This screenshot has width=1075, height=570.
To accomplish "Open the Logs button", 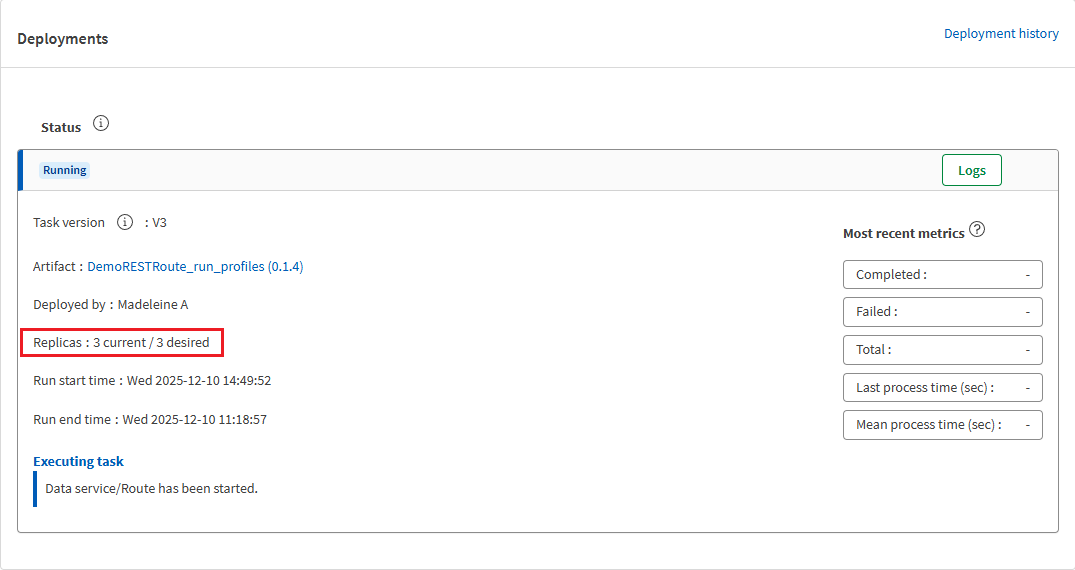I will point(971,171).
